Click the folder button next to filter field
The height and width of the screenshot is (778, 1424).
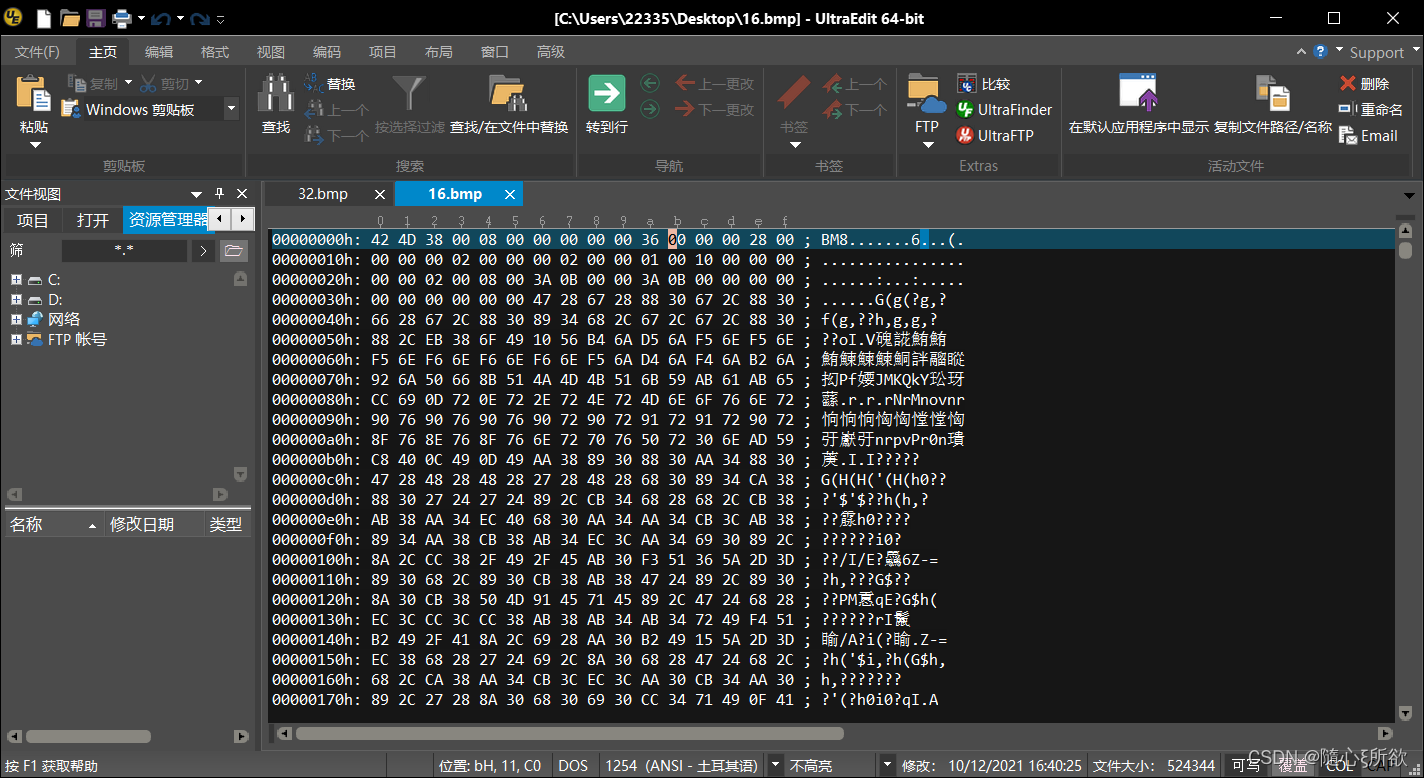[233, 251]
